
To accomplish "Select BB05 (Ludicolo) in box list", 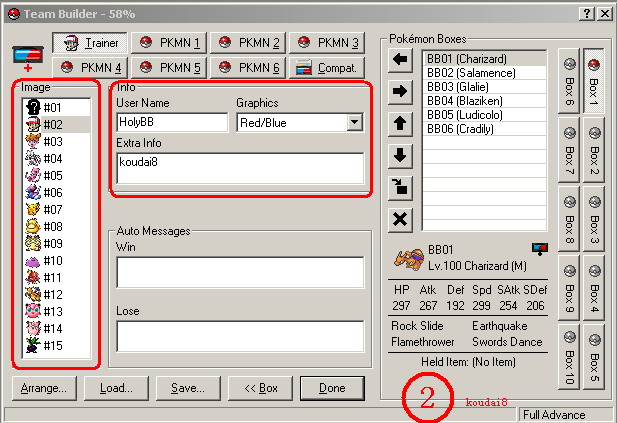I will 484,115.
